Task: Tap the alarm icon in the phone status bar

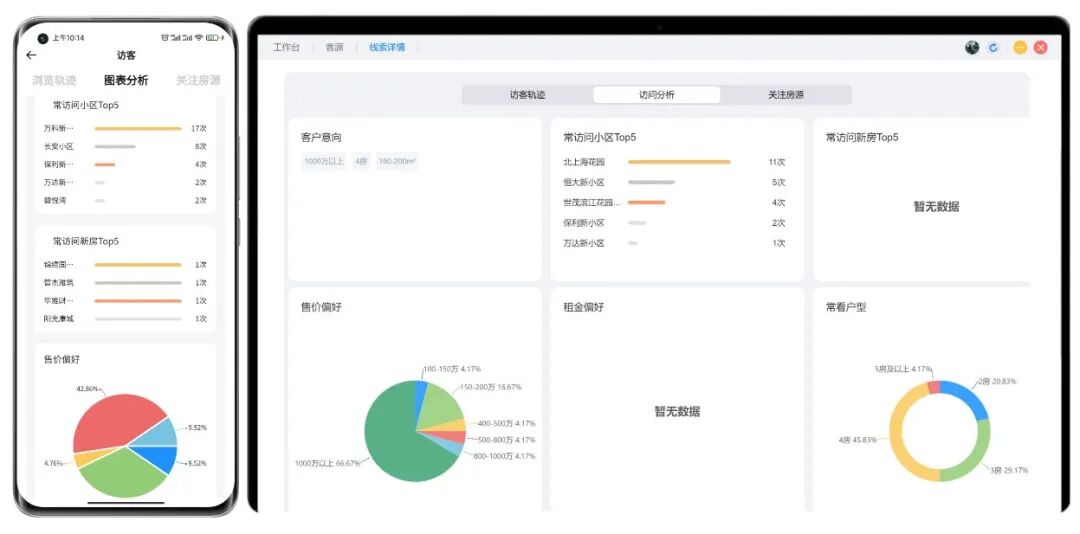Action: 165,38
